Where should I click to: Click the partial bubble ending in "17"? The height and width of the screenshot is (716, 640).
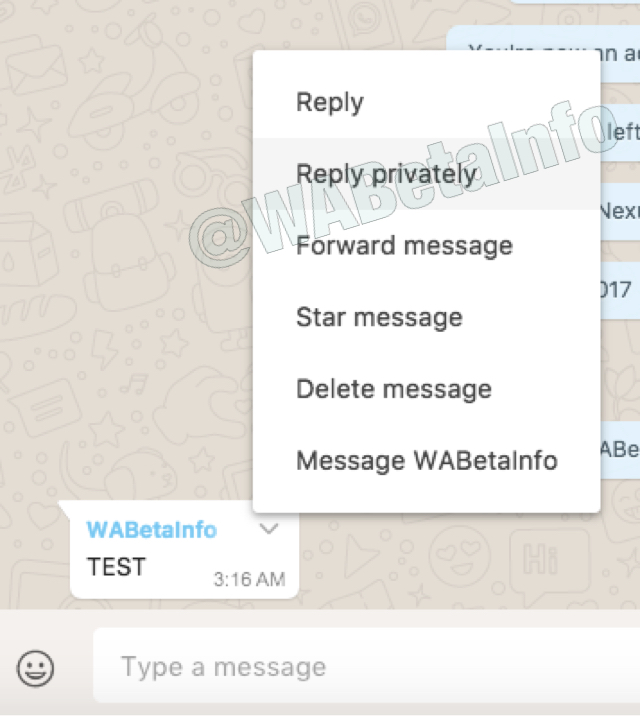[x=620, y=290]
